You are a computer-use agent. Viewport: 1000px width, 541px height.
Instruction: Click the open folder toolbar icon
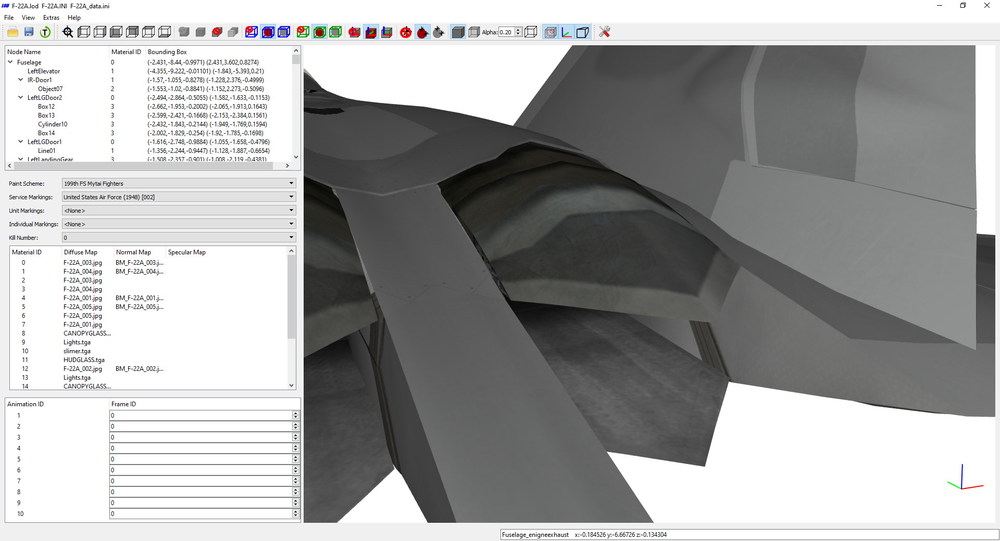click(13, 32)
